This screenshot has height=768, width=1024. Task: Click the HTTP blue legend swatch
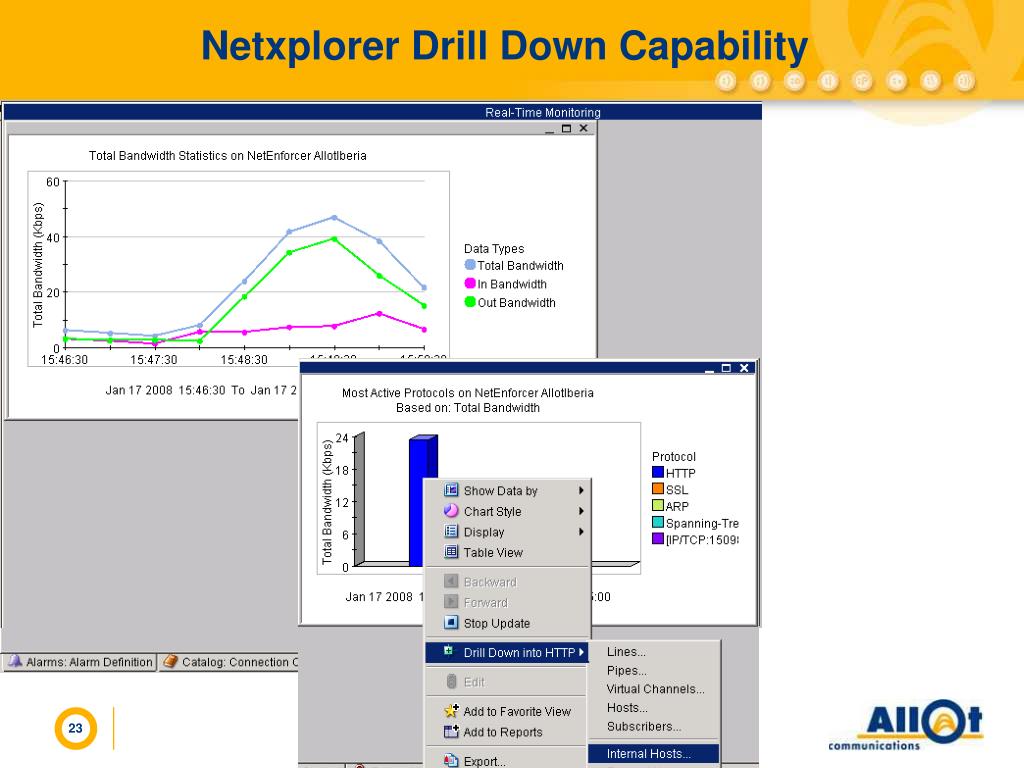point(658,472)
